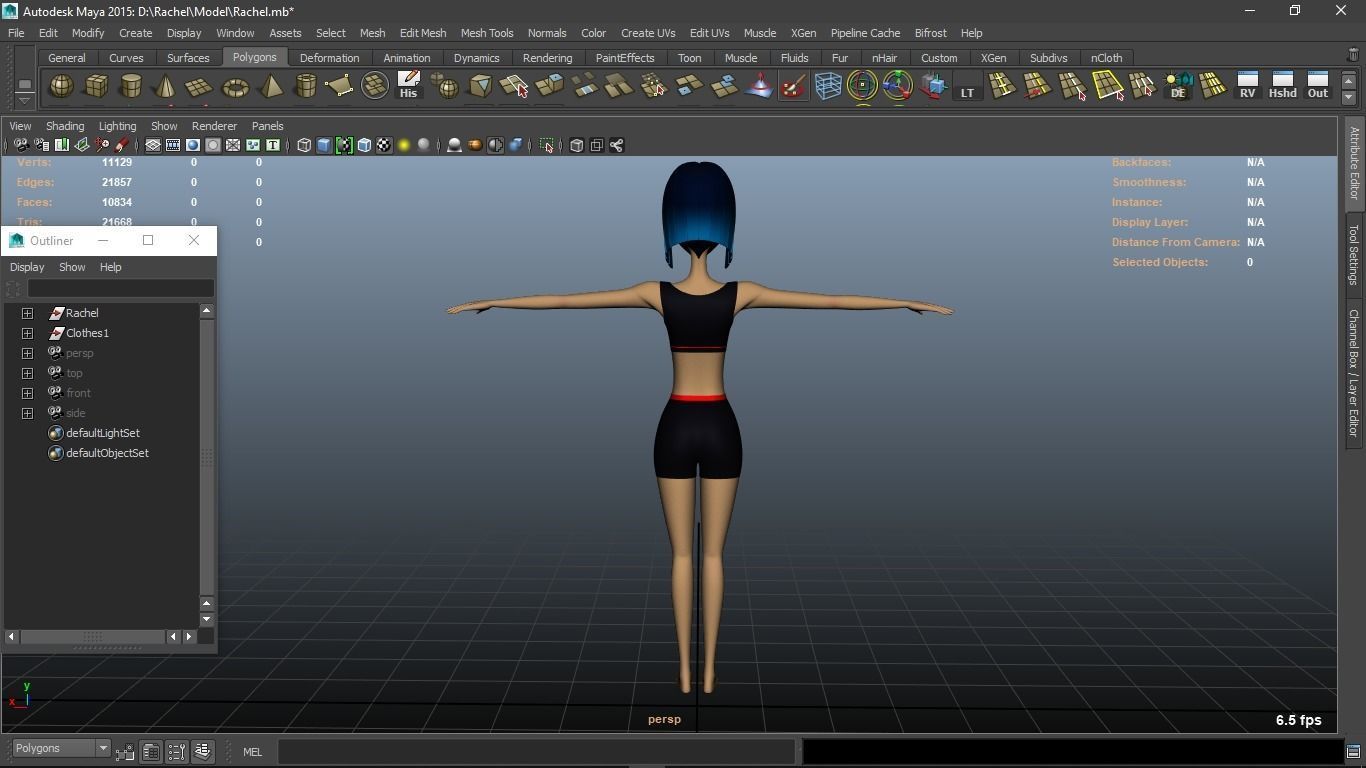Toggle the Textured display checker icon
Viewport: 1366px width, 768px height.
click(x=384, y=145)
